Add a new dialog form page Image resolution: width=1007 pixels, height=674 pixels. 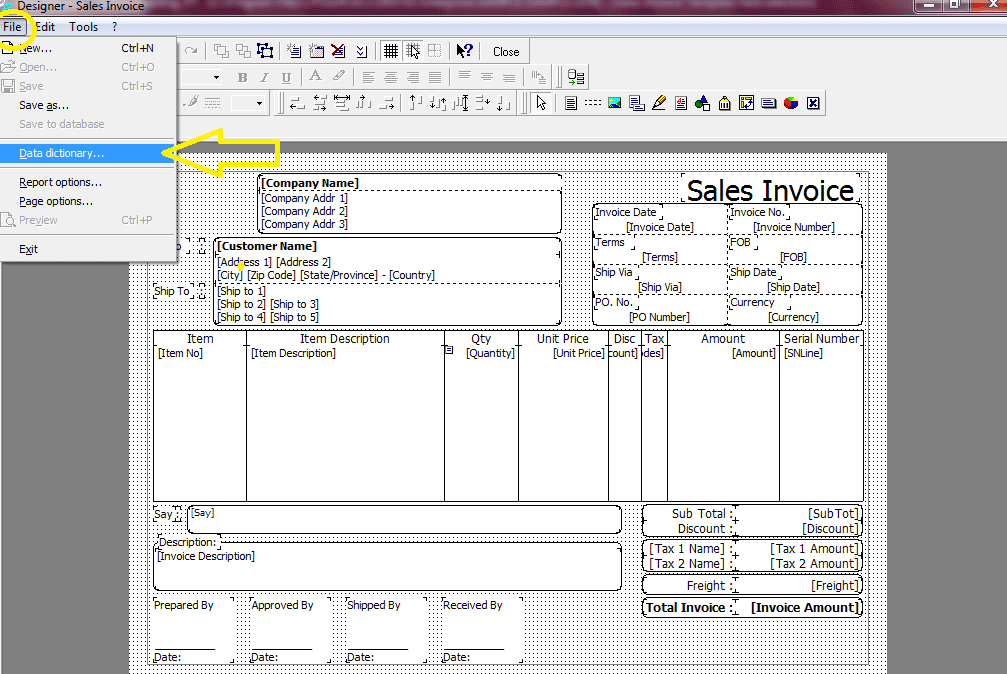pyautogui.click(x=316, y=51)
